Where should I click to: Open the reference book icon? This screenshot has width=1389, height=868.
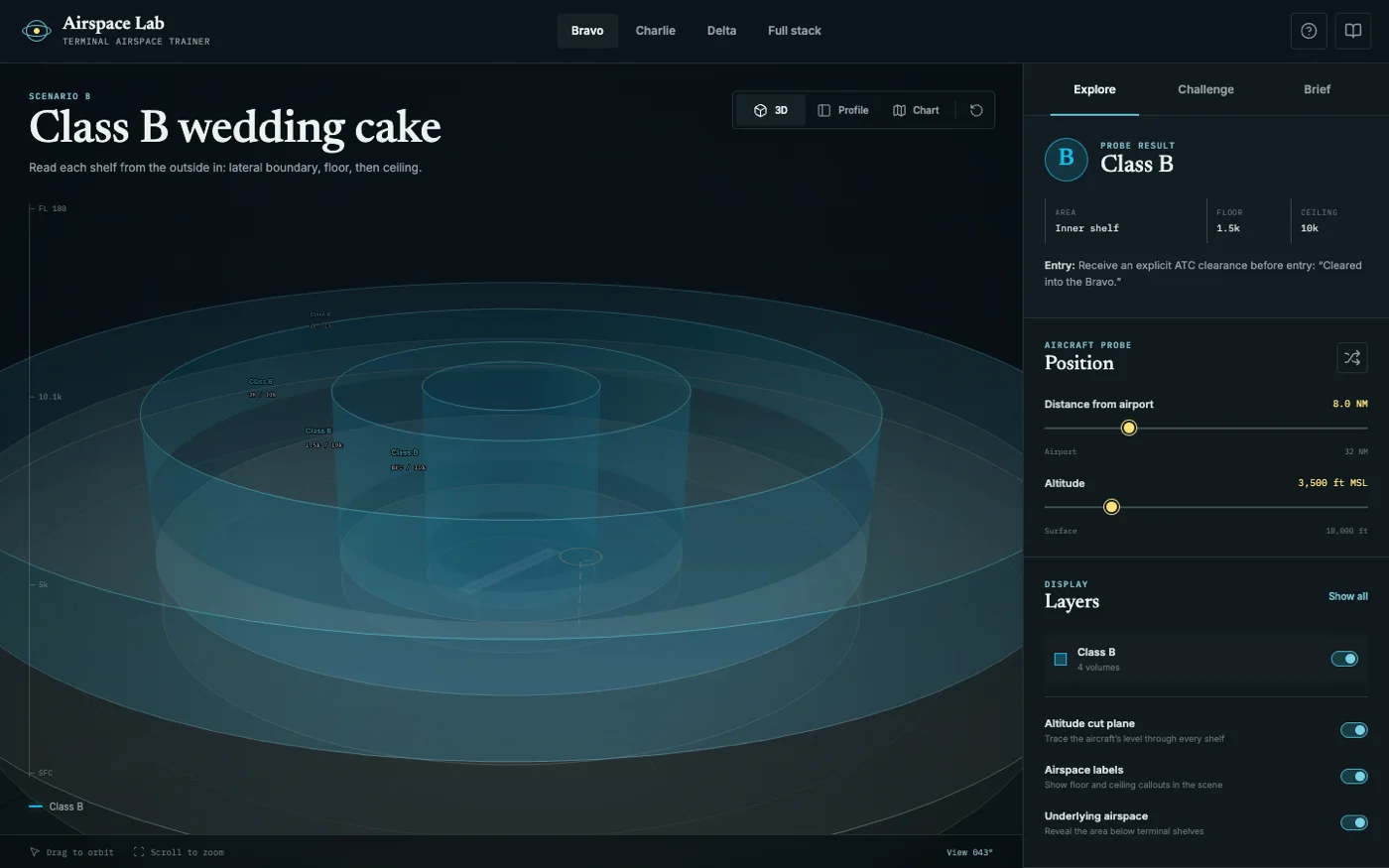click(1352, 31)
